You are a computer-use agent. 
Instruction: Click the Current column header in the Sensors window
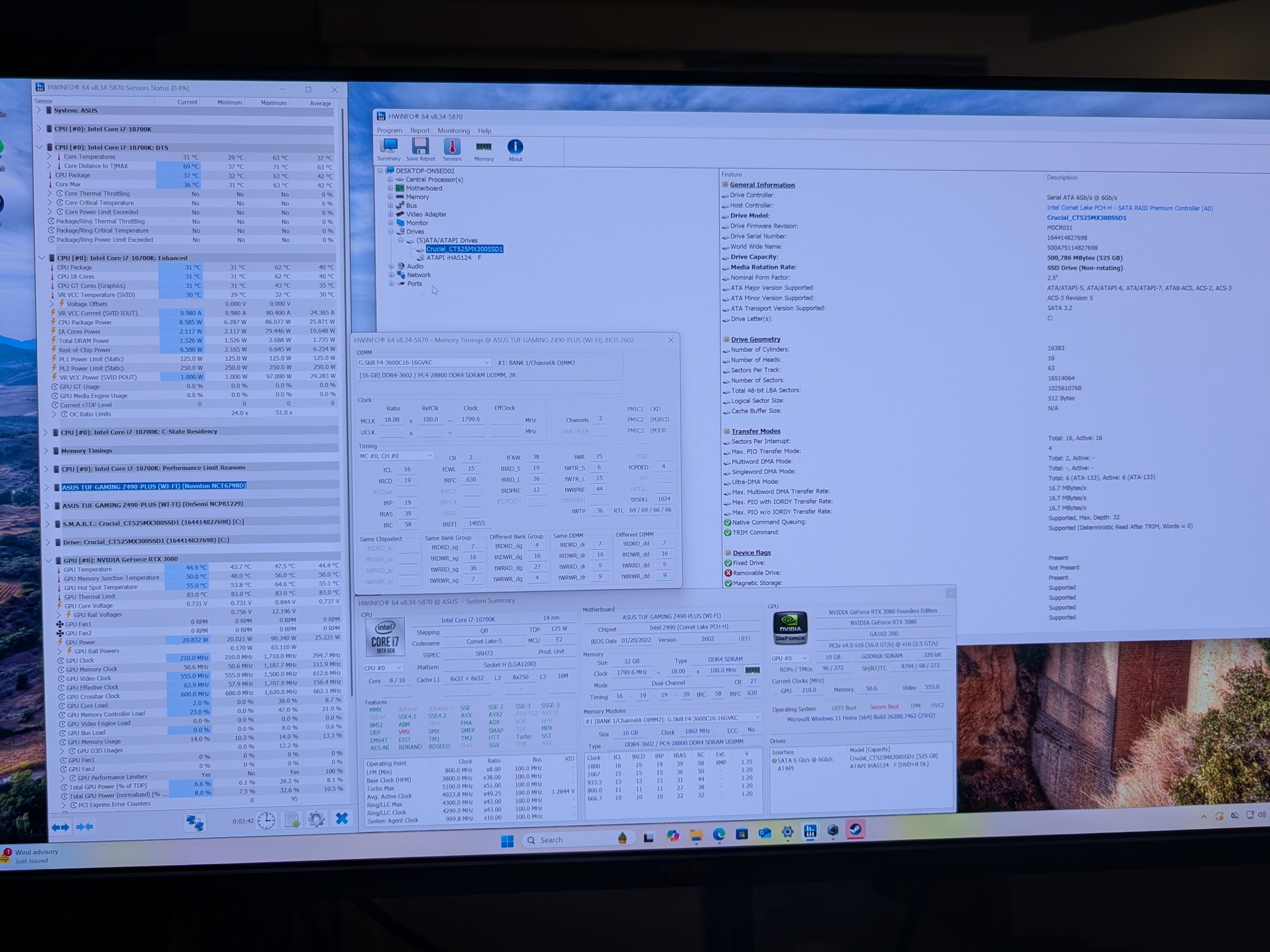click(187, 102)
